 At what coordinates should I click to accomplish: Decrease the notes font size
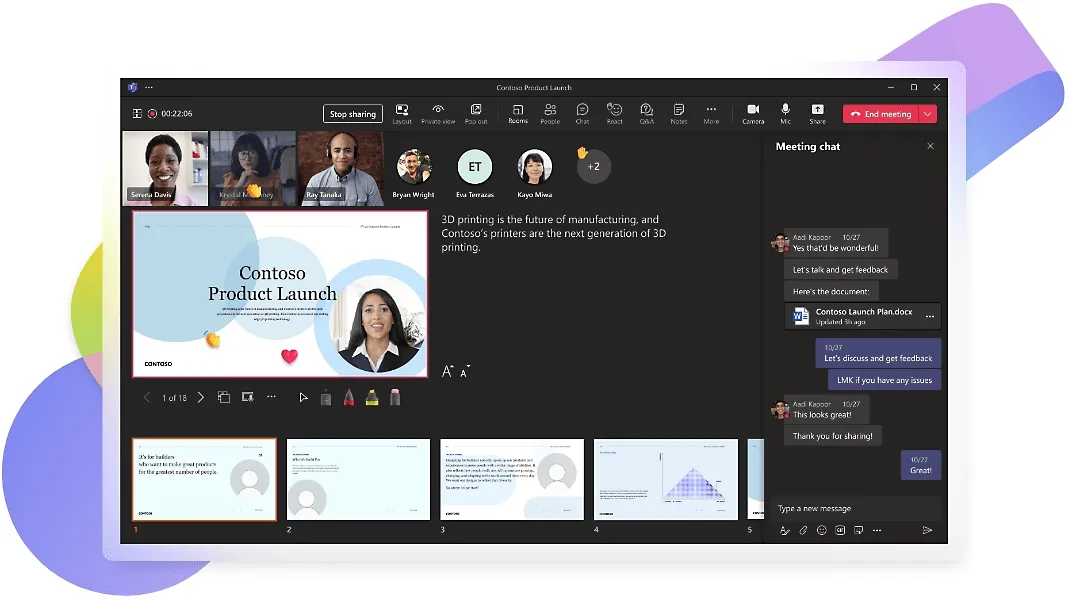tap(465, 372)
